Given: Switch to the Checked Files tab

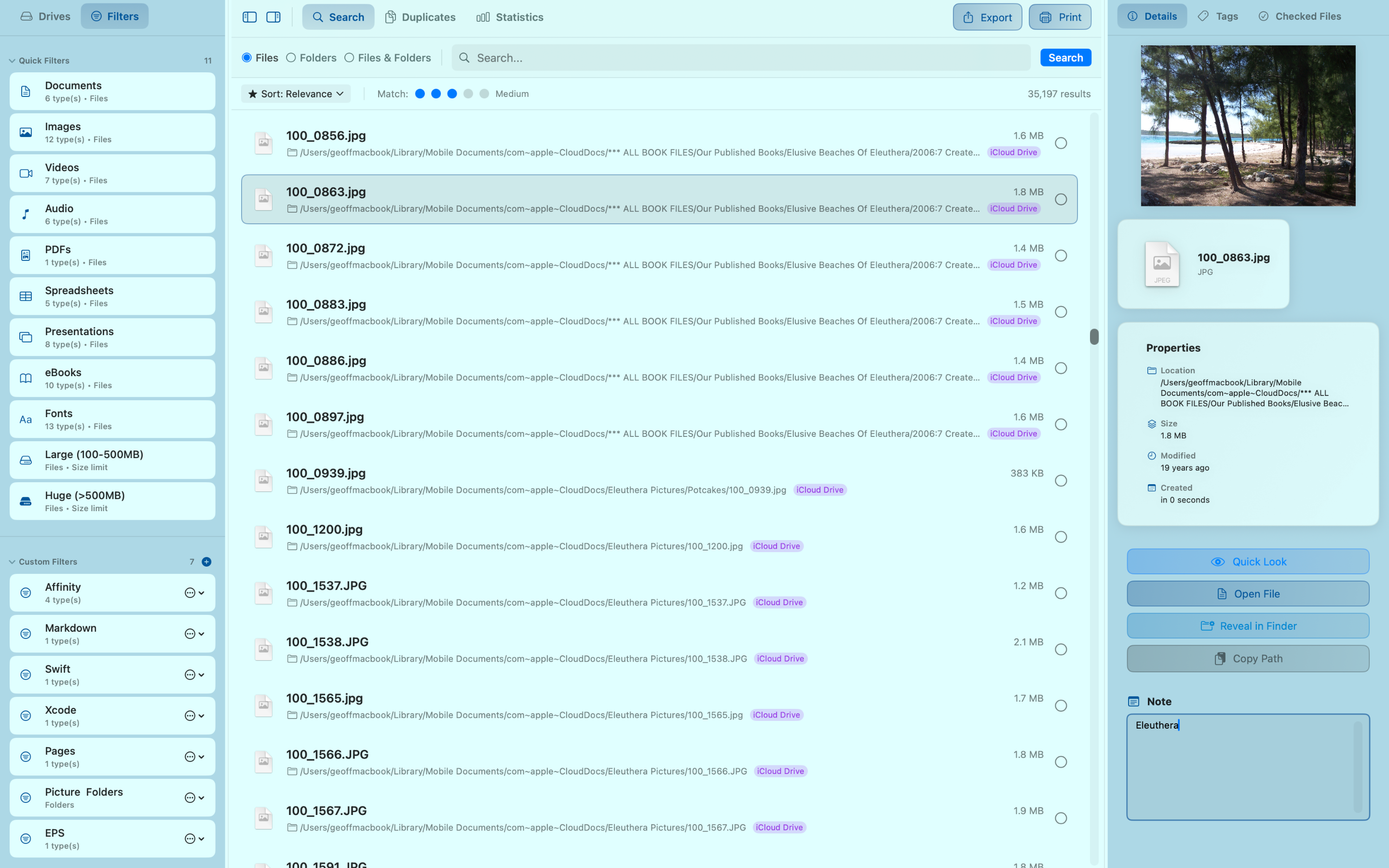Looking at the screenshot, I should pos(1299,16).
